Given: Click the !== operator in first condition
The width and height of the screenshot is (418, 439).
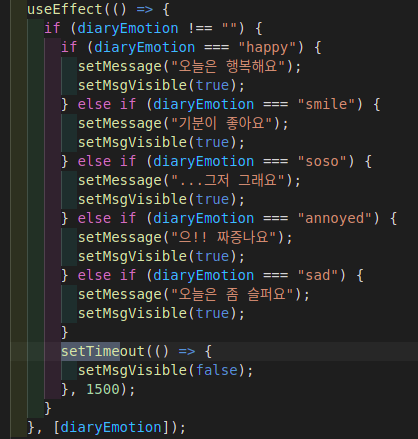Looking at the screenshot, I should [200, 28].
